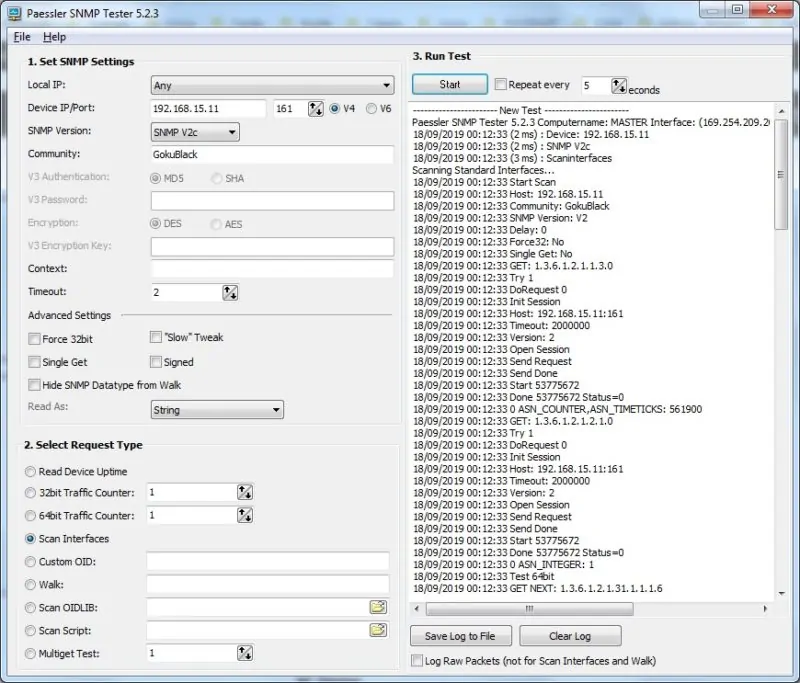This screenshot has width=800, height=683.
Task: Click the Scan OIDLIB folder browse icon
Action: tap(377, 607)
